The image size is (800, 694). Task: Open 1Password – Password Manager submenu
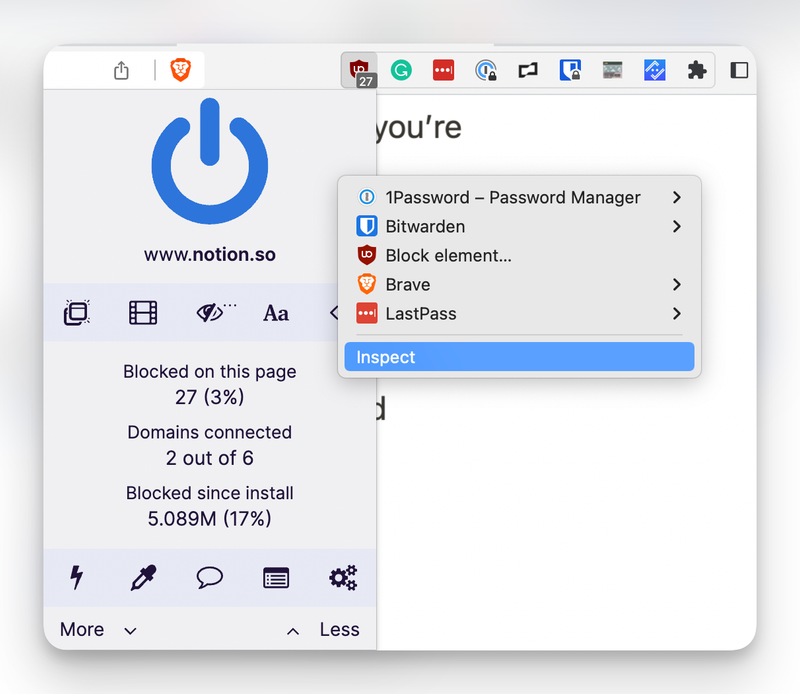[x=519, y=197]
